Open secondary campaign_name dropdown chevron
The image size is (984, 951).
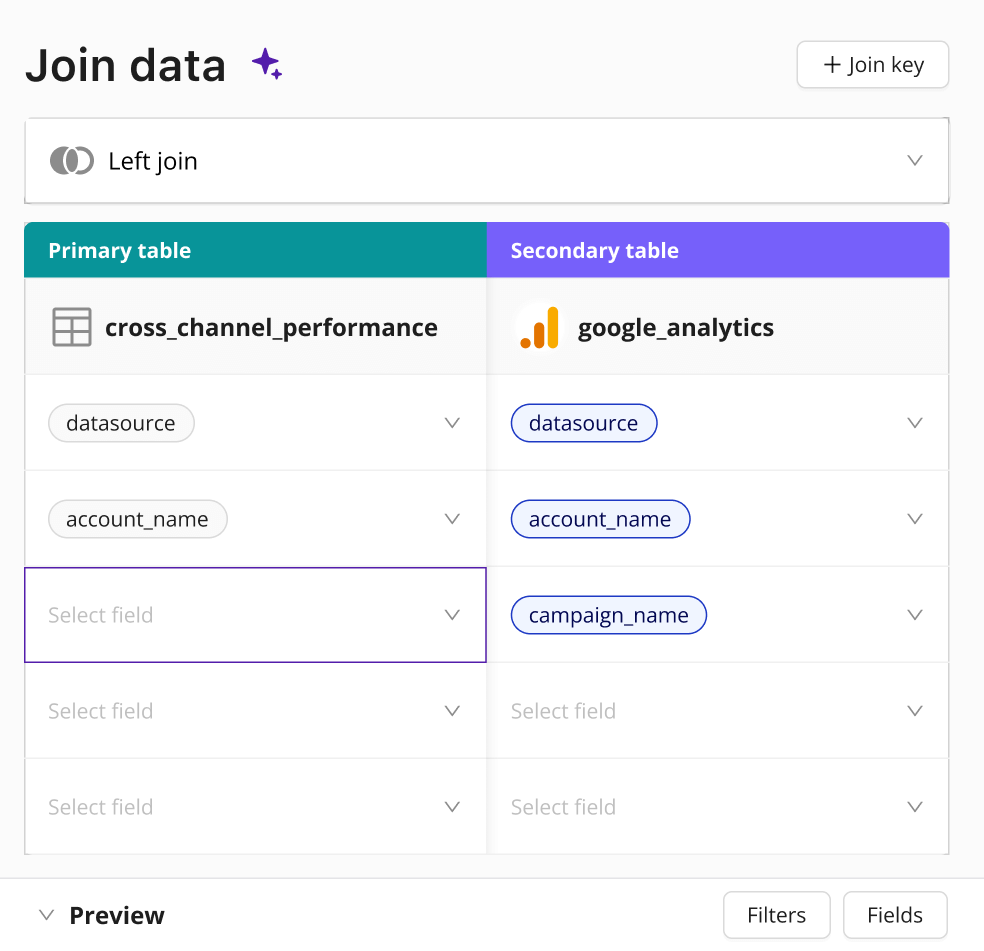[x=914, y=615]
